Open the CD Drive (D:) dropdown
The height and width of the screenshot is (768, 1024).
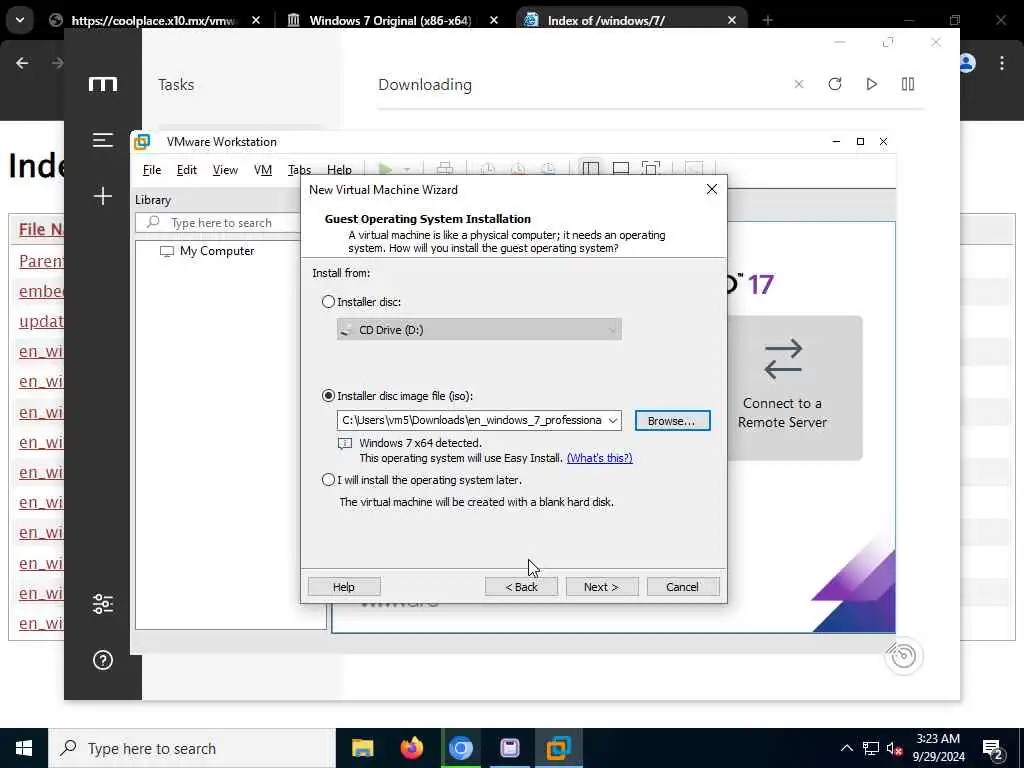[x=479, y=330]
